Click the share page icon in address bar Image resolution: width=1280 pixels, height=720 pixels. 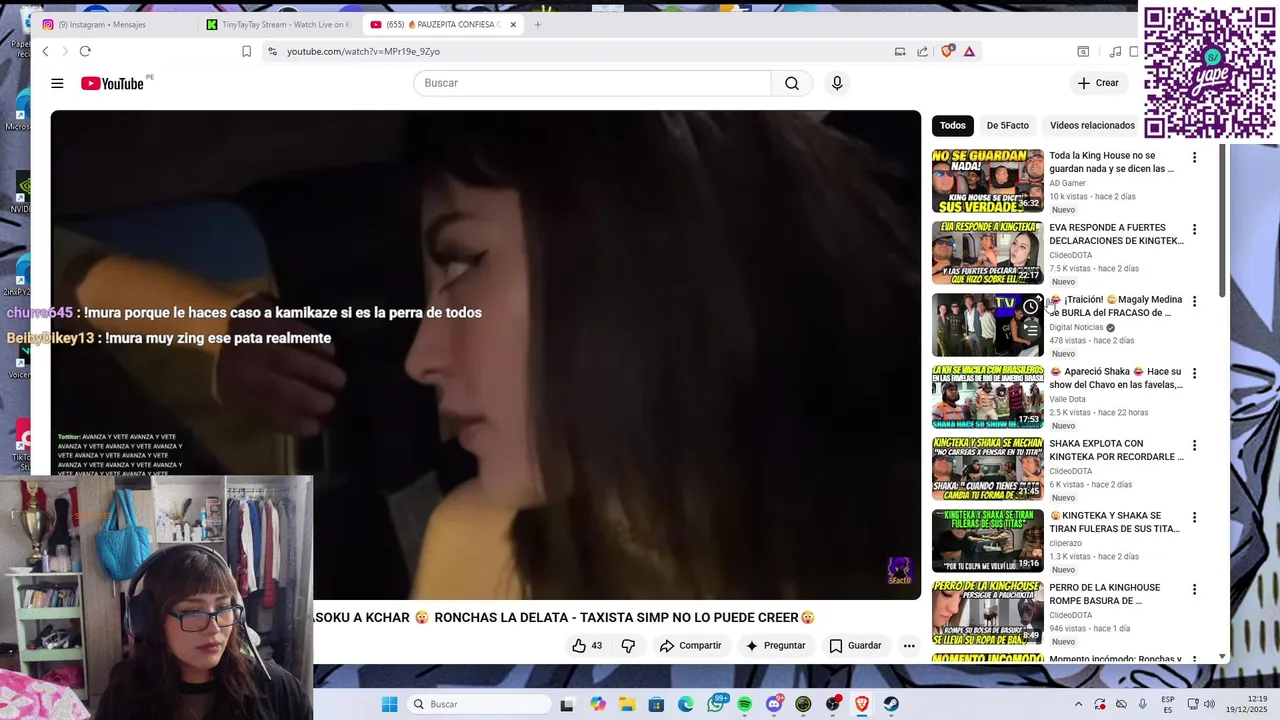922,51
